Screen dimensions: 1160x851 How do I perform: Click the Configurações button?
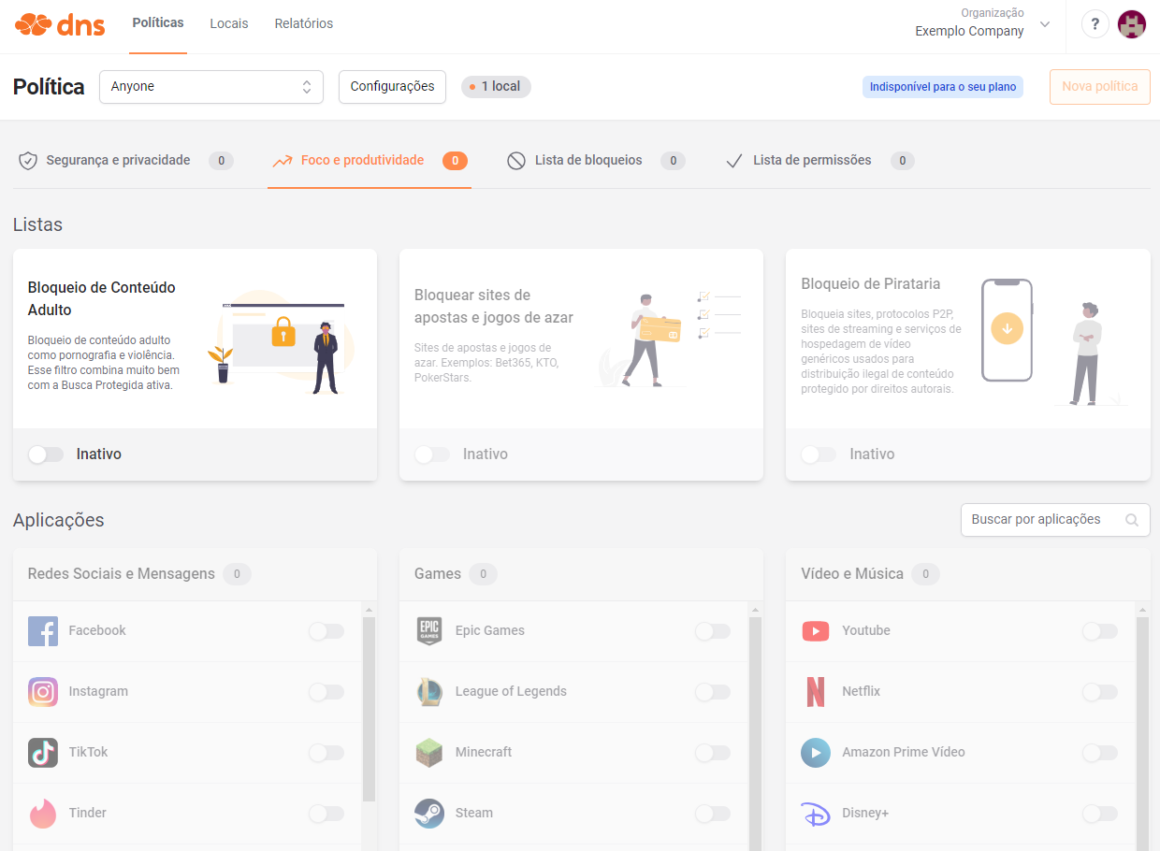pyautogui.click(x=392, y=87)
